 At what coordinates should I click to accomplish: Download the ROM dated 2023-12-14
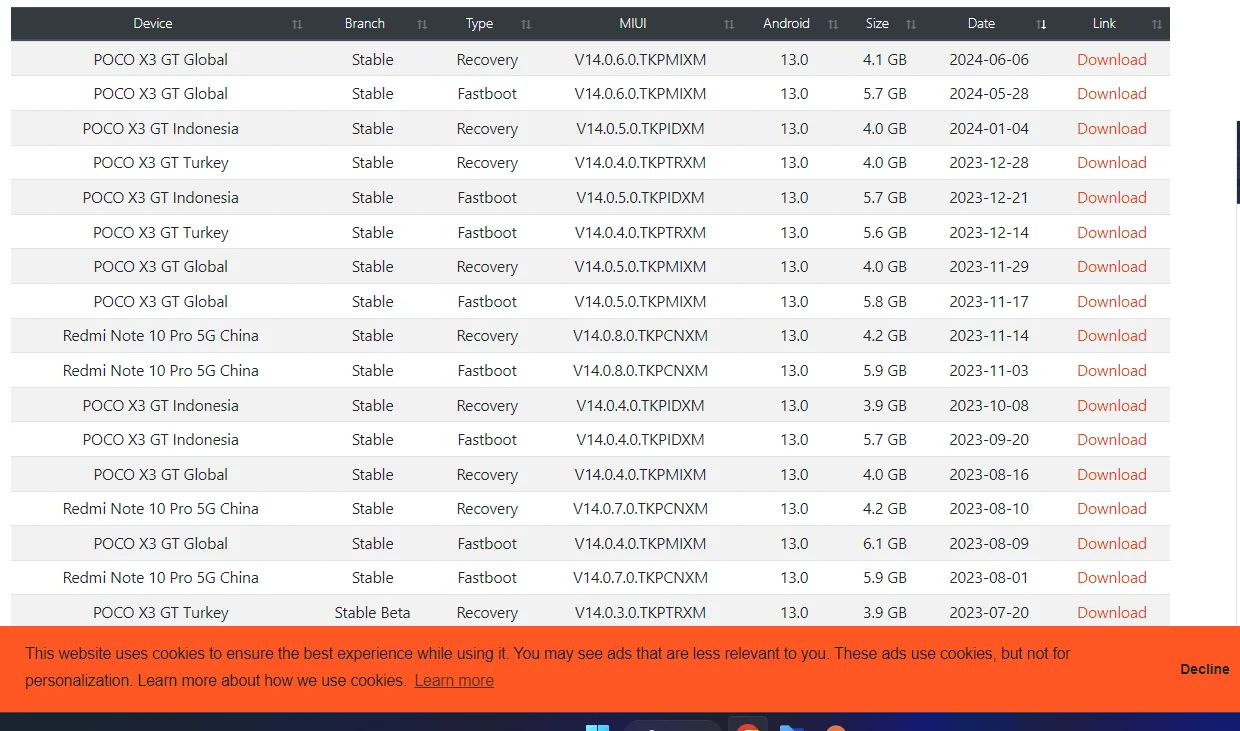click(x=1112, y=232)
